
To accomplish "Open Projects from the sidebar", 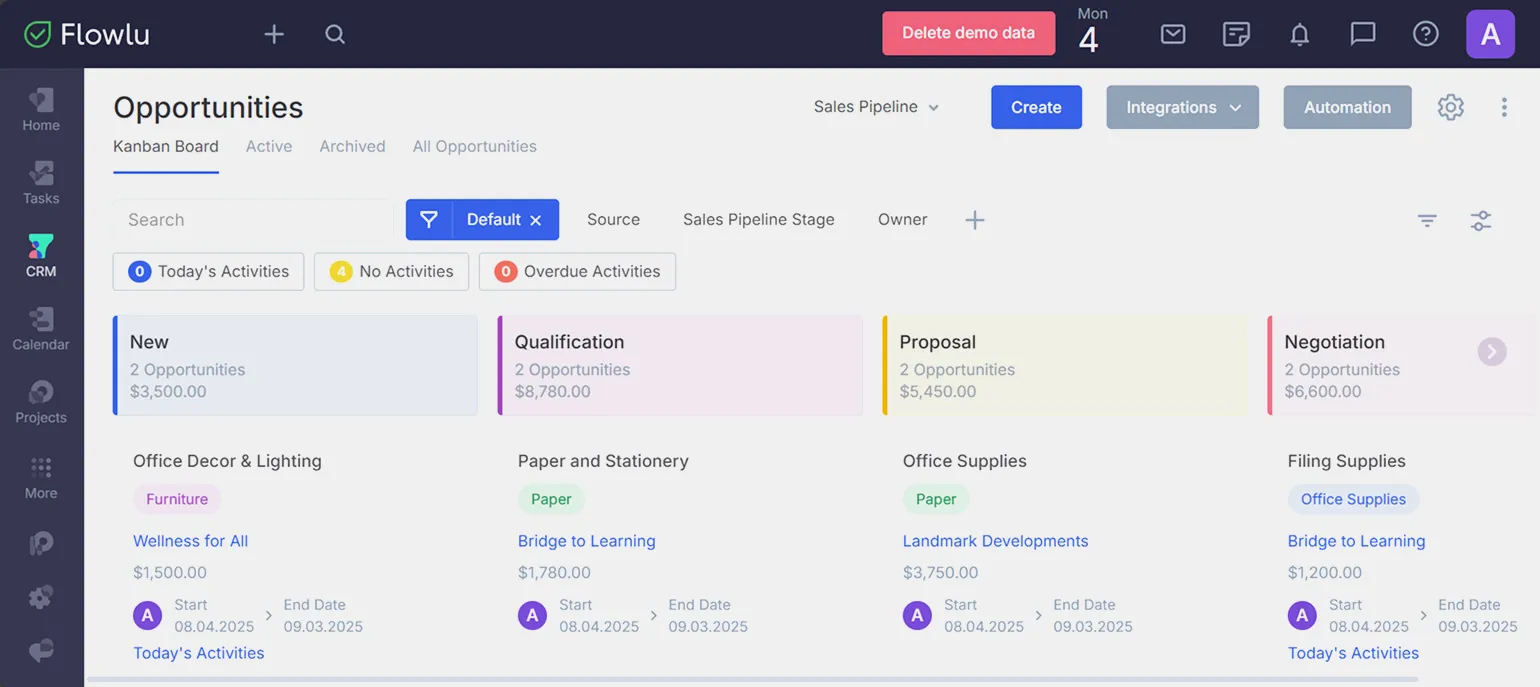I will (41, 402).
